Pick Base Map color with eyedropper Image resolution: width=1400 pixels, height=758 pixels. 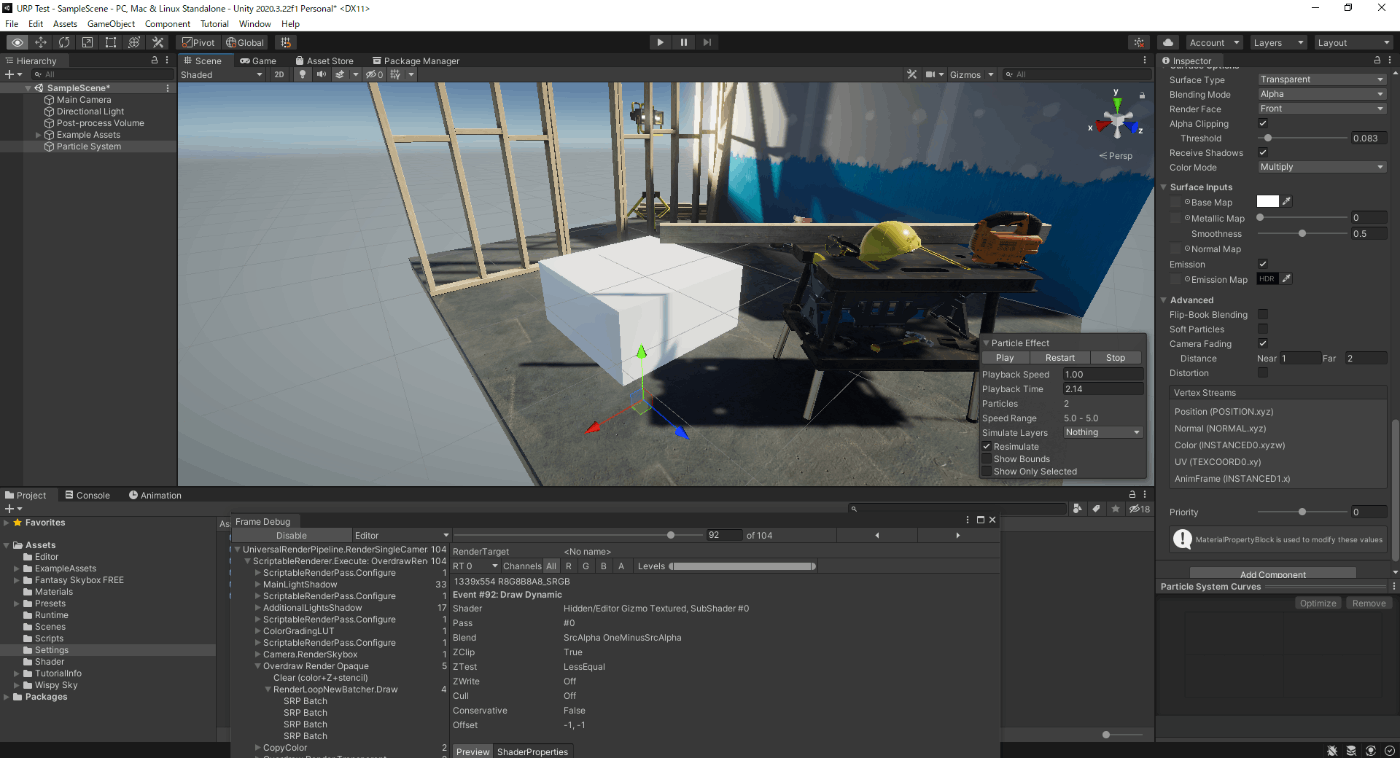(1288, 202)
